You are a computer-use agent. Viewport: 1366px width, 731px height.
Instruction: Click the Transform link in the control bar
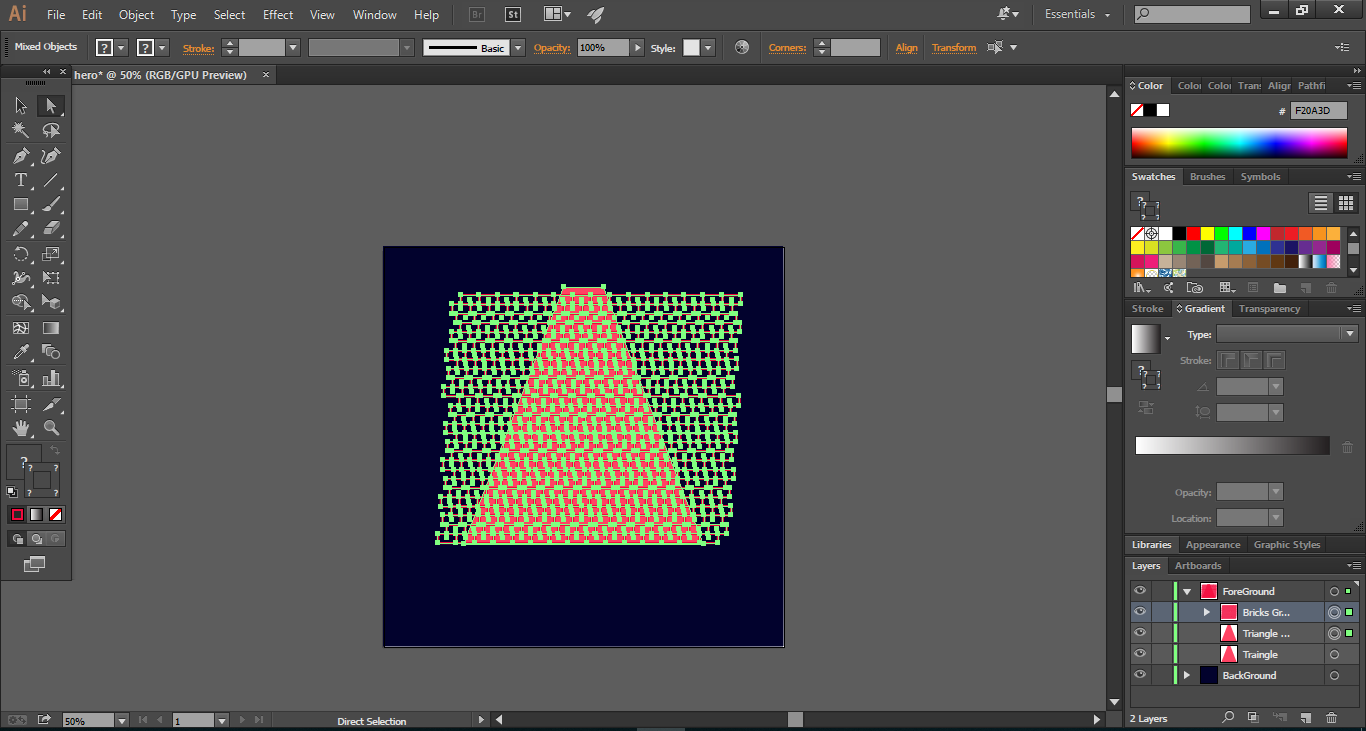[x=953, y=47]
